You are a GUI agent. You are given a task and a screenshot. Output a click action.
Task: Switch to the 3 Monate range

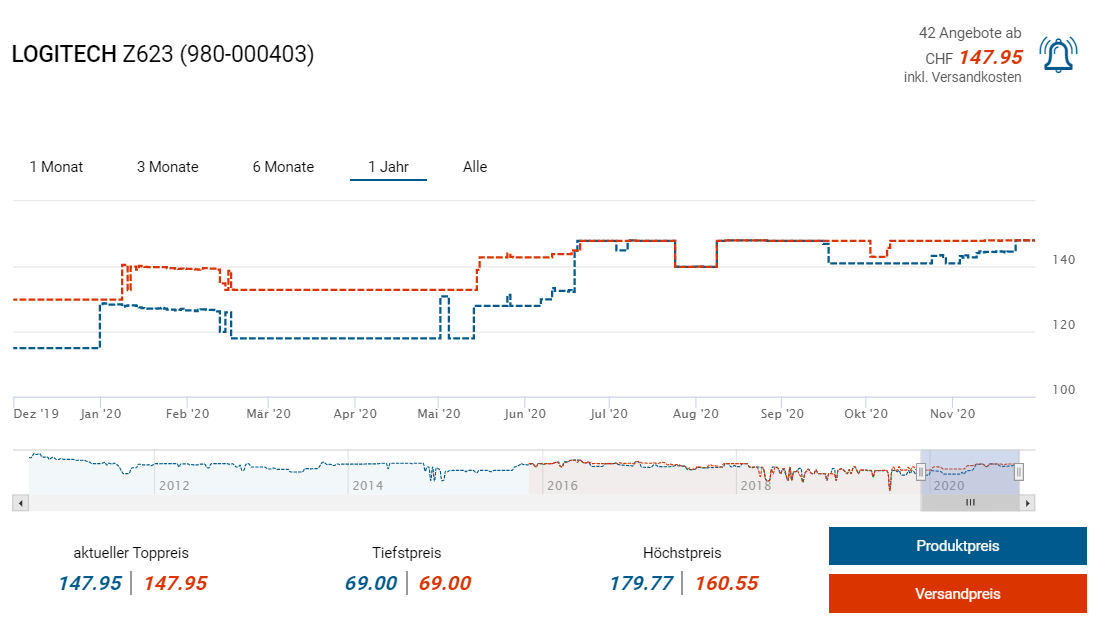point(167,167)
